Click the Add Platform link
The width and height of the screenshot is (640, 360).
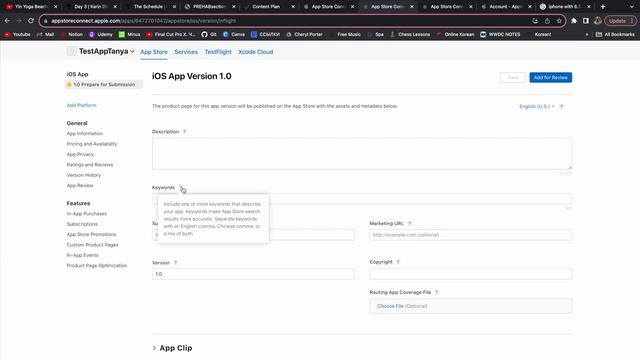[82, 105]
